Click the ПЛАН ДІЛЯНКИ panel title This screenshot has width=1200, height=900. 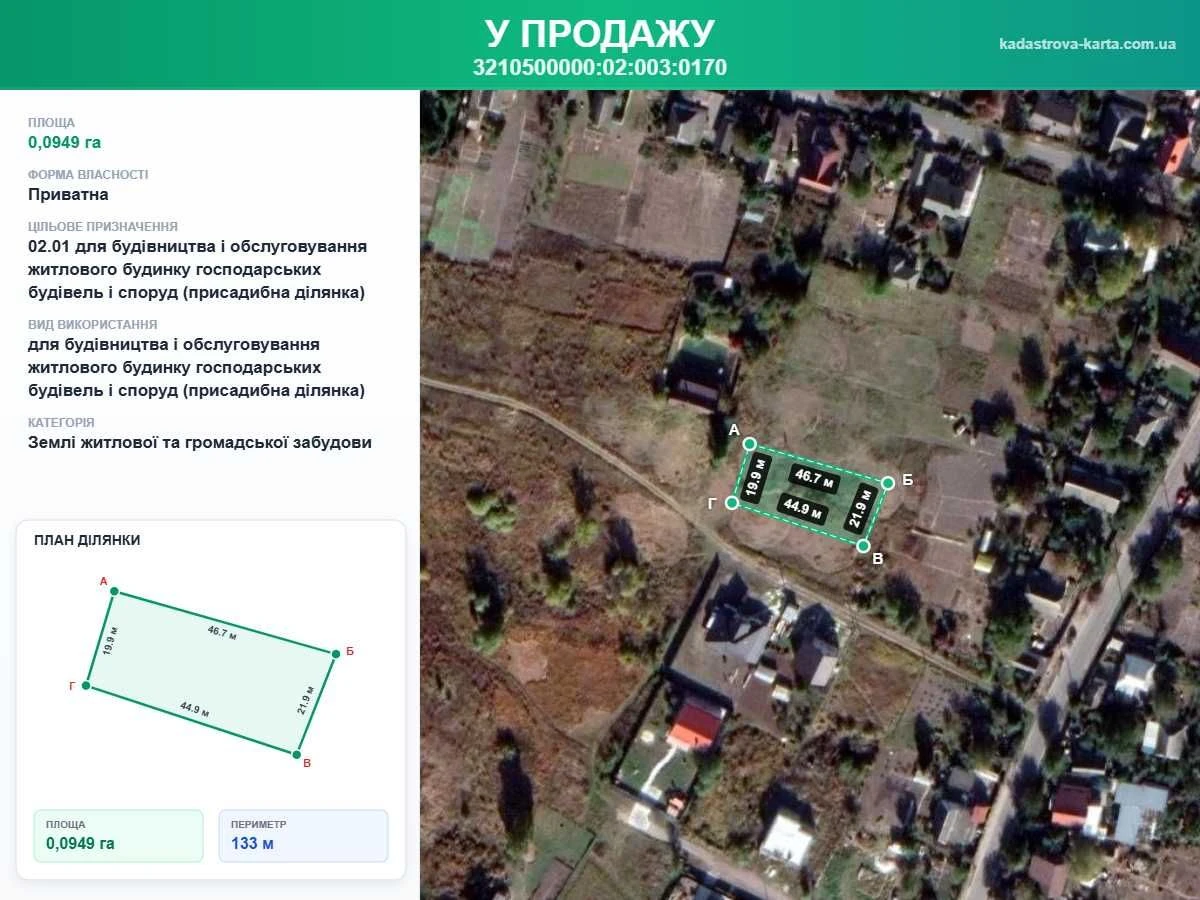point(87,540)
